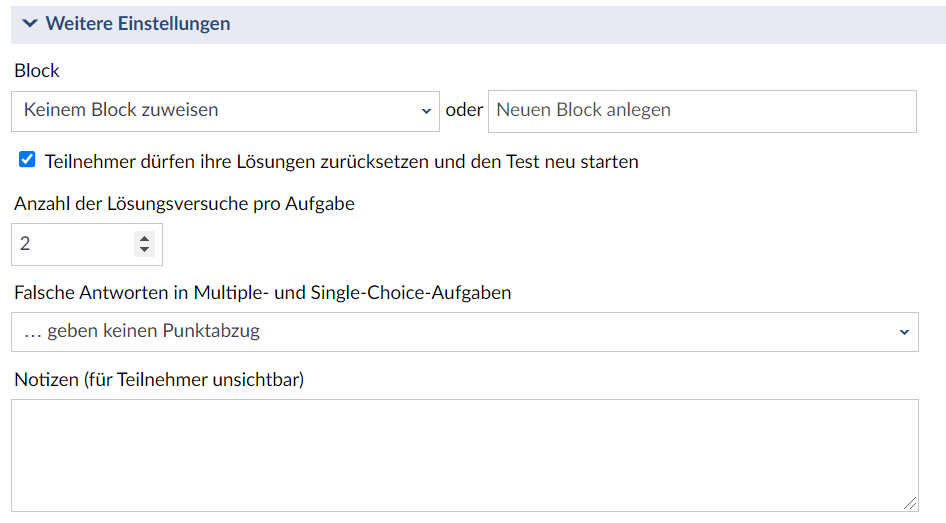The height and width of the screenshot is (523, 946).
Task: Open the geben keinen Punktabzug dropdown
Action: click(465, 332)
